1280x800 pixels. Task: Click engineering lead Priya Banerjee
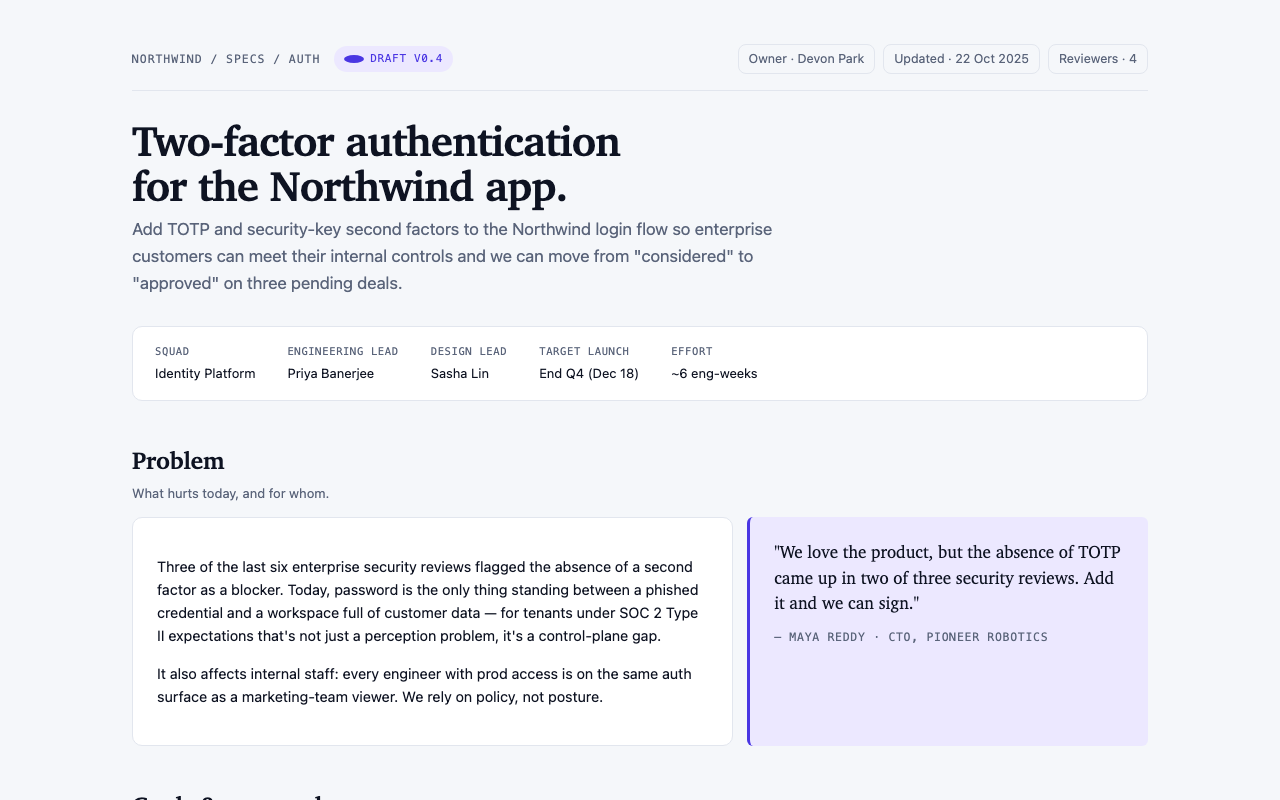pos(331,374)
